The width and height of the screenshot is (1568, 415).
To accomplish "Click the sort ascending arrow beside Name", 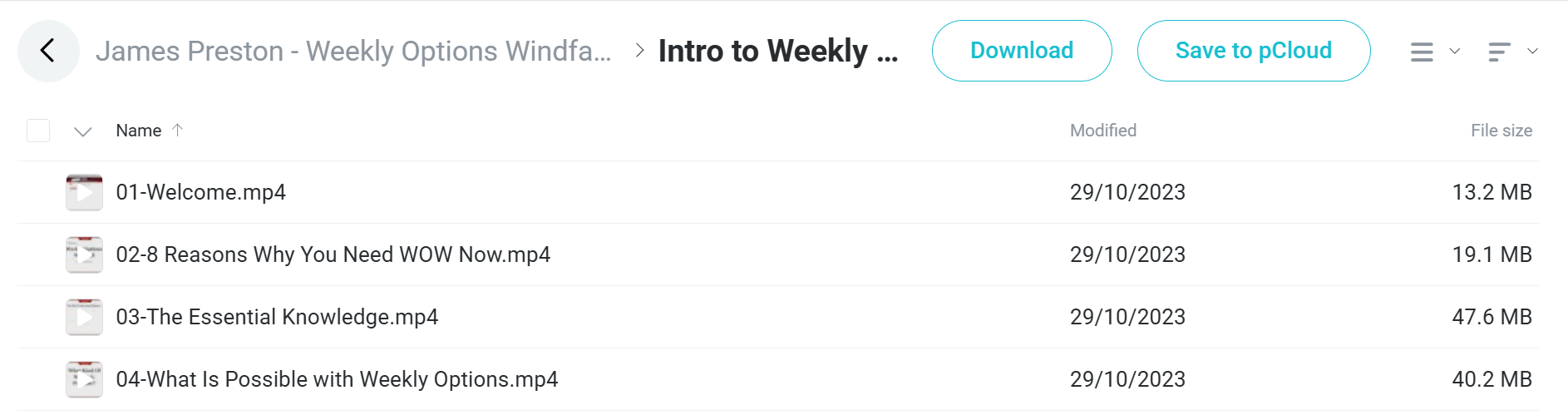I will point(177,130).
